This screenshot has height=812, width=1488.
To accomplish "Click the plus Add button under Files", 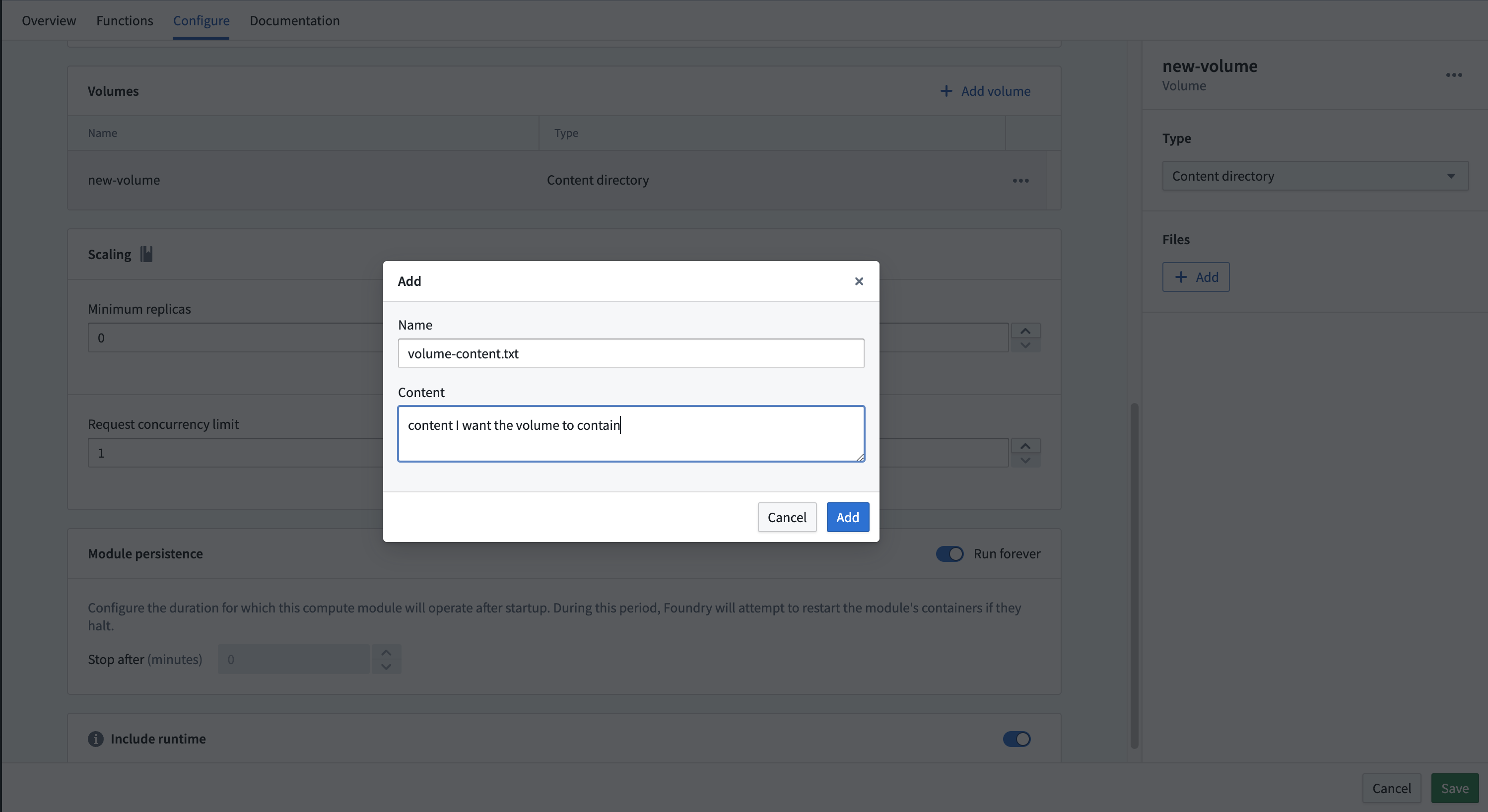I will pos(1196,276).
